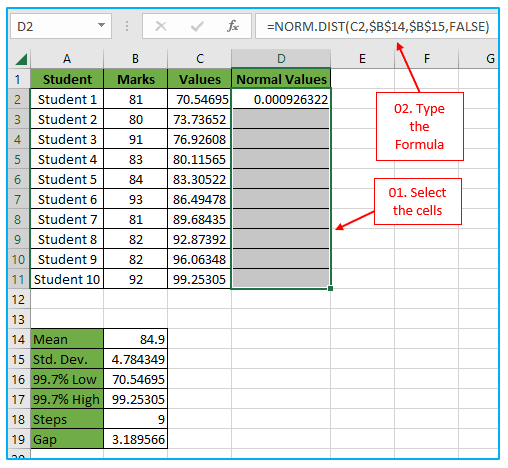Image resolution: width=508 pixels, height=468 pixels.
Task: Click the Name Box showing D2
Action: [61, 26]
